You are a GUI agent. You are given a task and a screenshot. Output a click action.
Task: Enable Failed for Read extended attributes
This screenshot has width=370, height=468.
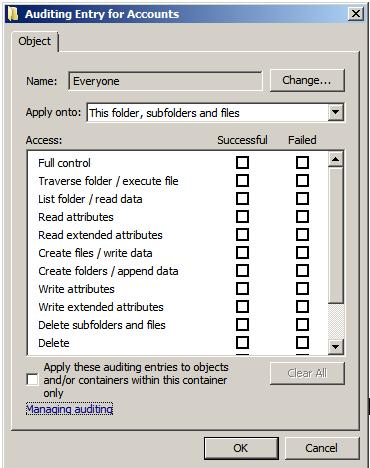click(x=302, y=235)
